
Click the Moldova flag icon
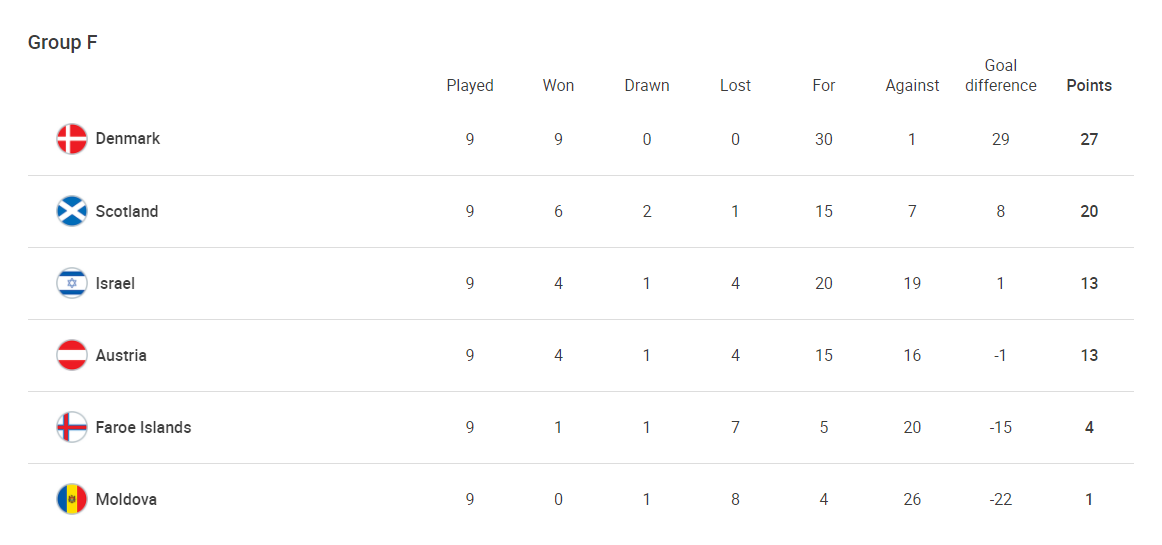(72, 499)
